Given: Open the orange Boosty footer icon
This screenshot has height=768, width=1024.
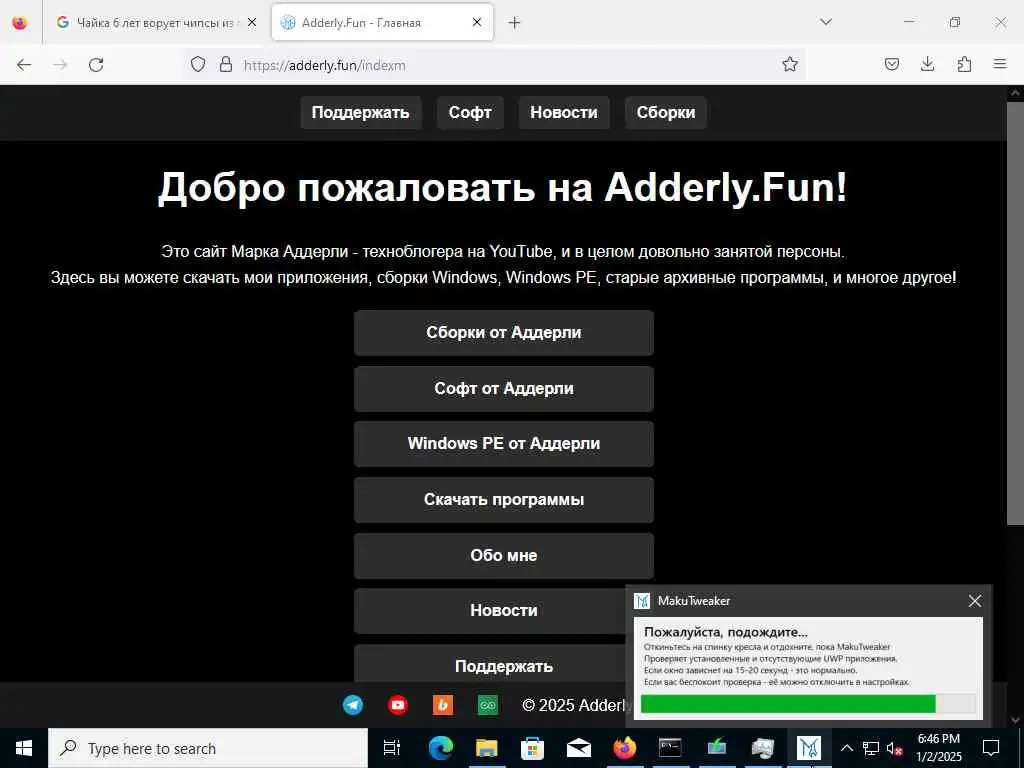Looking at the screenshot, I should [443, 705].
